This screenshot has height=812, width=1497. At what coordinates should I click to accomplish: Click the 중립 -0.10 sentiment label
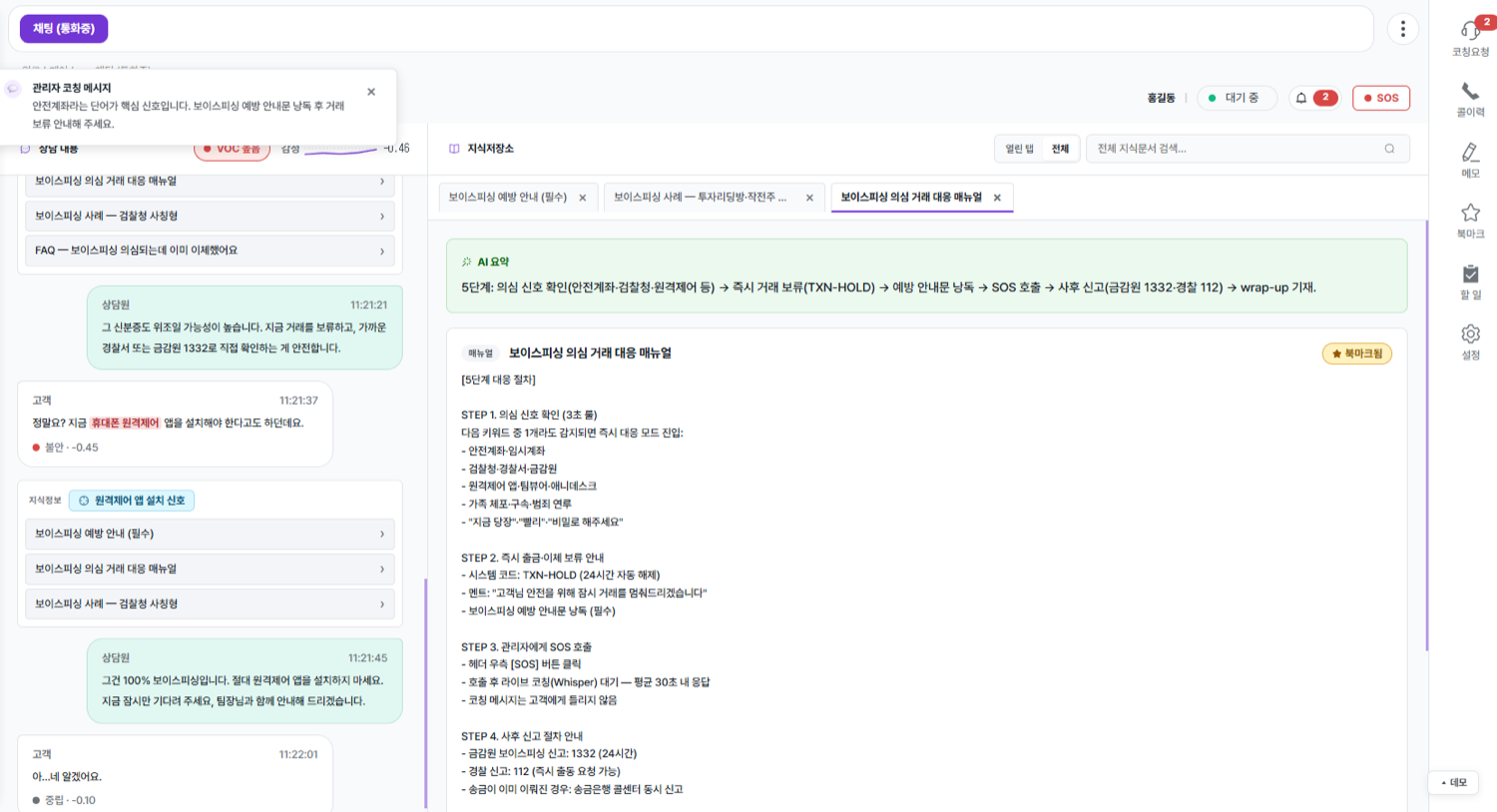tap(64, 800)
